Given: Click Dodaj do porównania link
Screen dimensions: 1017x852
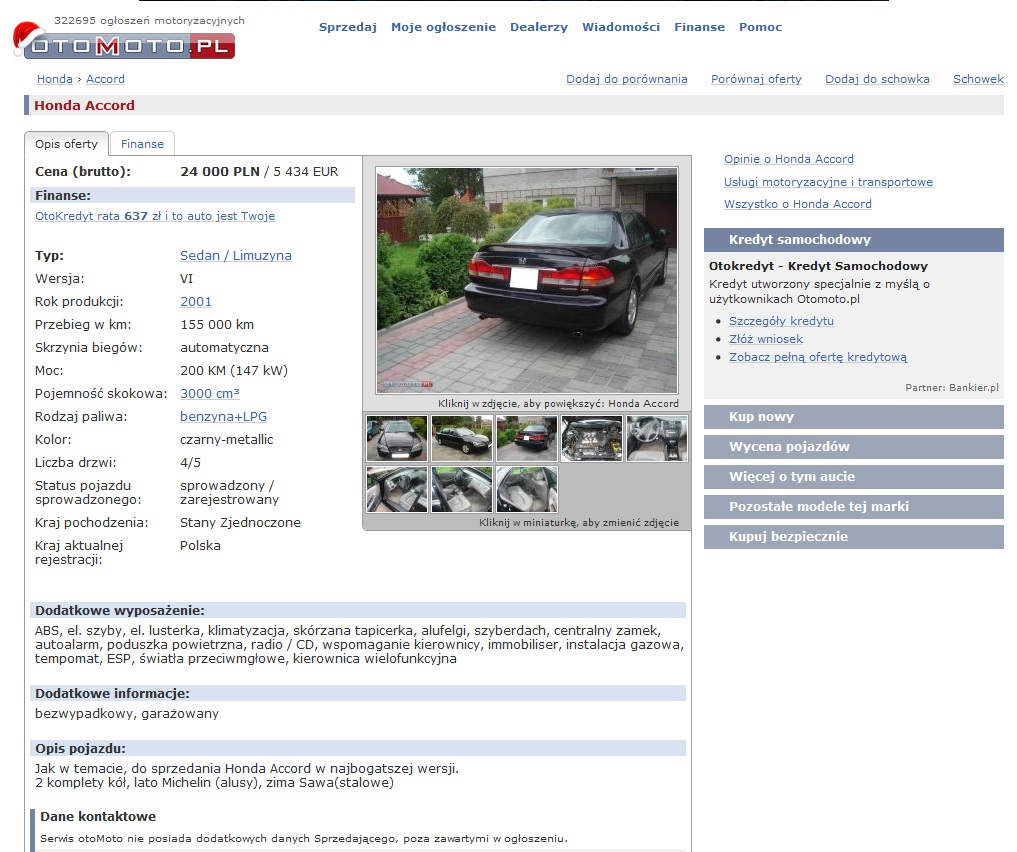Looking at the screenshot, I should click(x=627, y=78).
